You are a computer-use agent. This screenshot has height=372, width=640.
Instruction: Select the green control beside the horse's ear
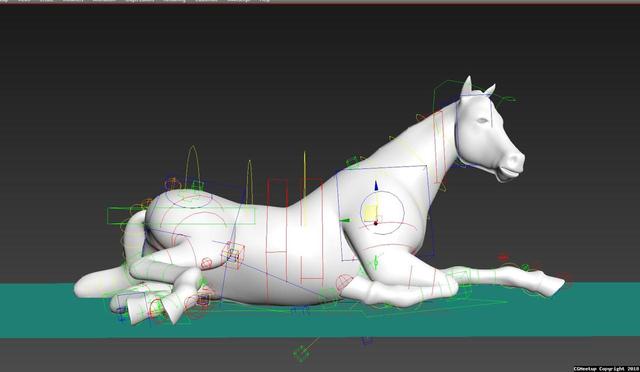tap(507, 98)
